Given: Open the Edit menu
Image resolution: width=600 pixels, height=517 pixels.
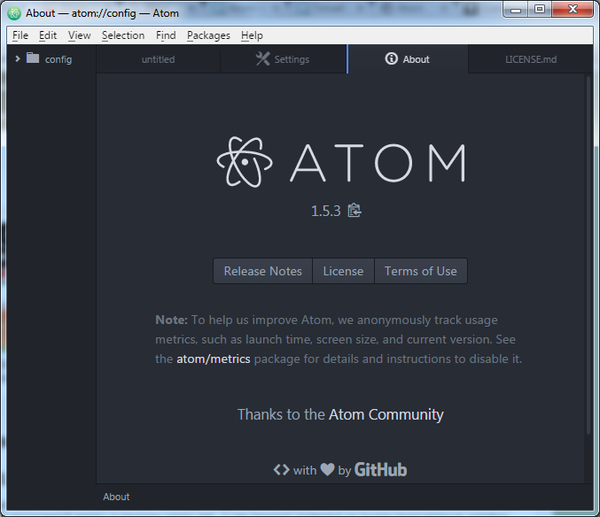Looking at the screenshot, I should (x=48, y=35).
